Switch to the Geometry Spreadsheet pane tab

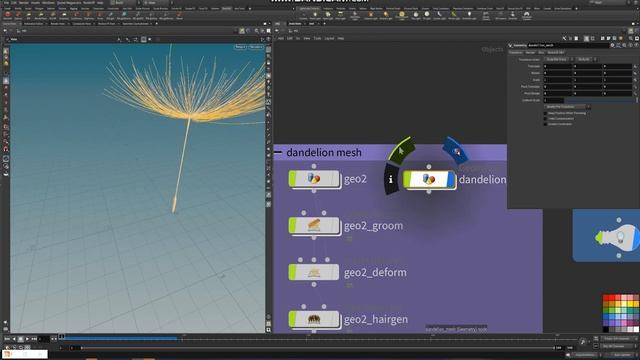pos(136,24)
